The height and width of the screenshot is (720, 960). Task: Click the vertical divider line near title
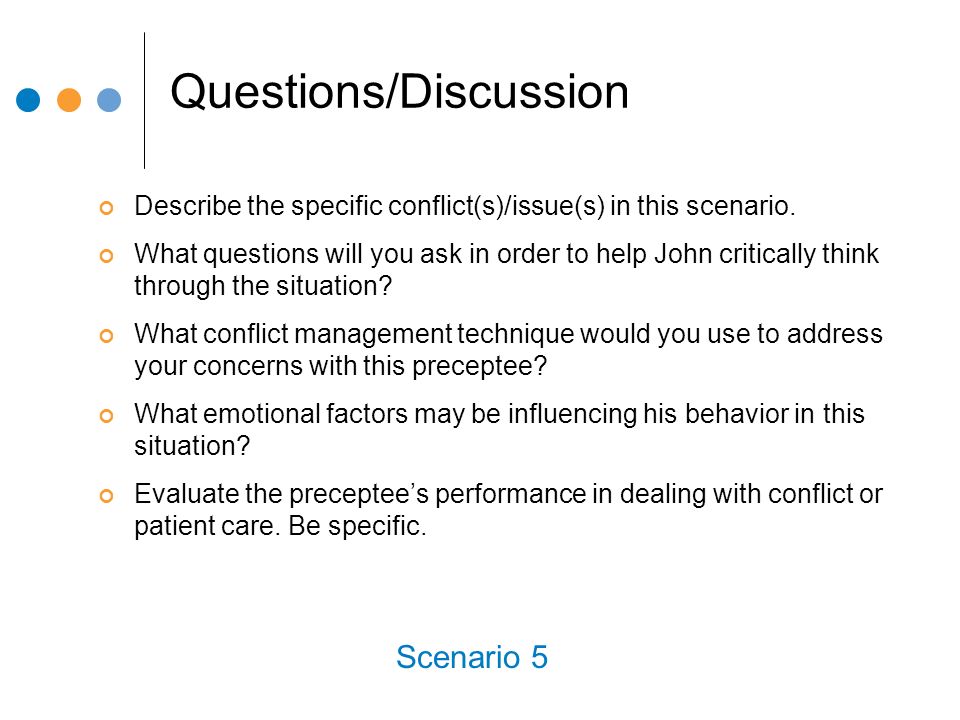pyautogui.click(x=144, y=100)
